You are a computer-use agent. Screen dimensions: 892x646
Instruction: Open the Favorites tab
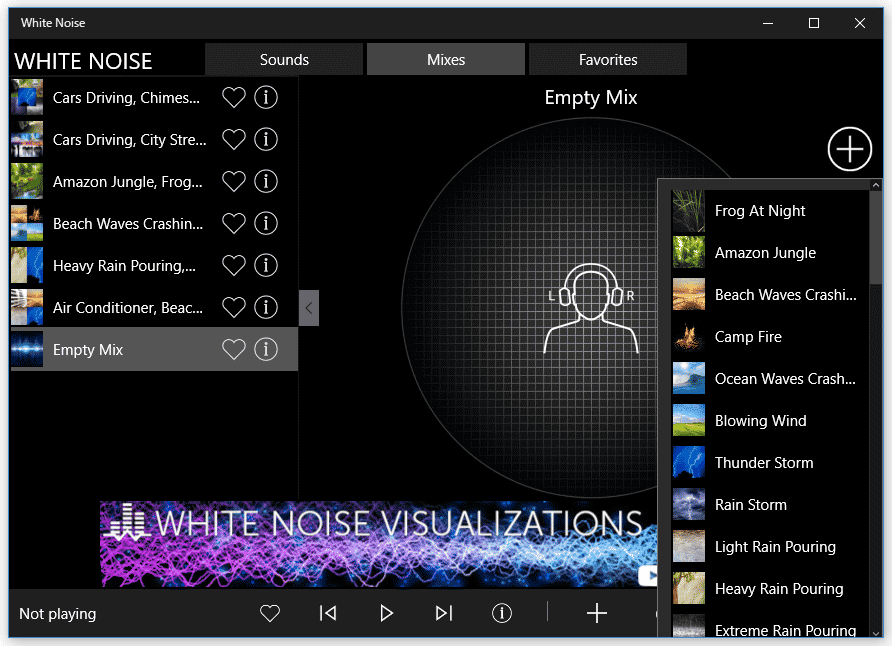(x=608, y=59)
